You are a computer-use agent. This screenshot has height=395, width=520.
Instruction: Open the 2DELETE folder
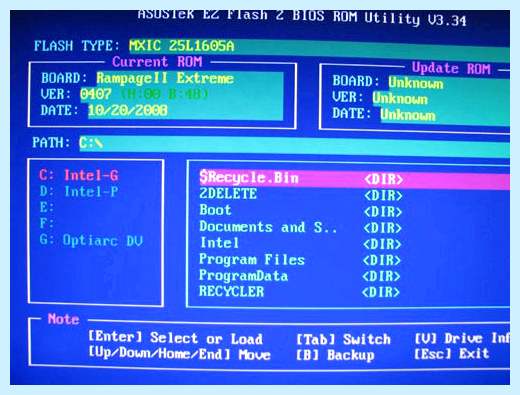(x=301, y=195)
